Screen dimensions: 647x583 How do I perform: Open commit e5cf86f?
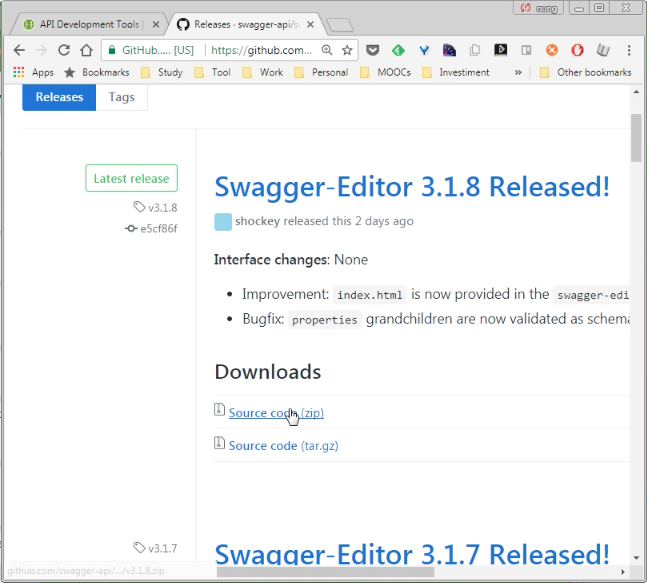[151, 229]
